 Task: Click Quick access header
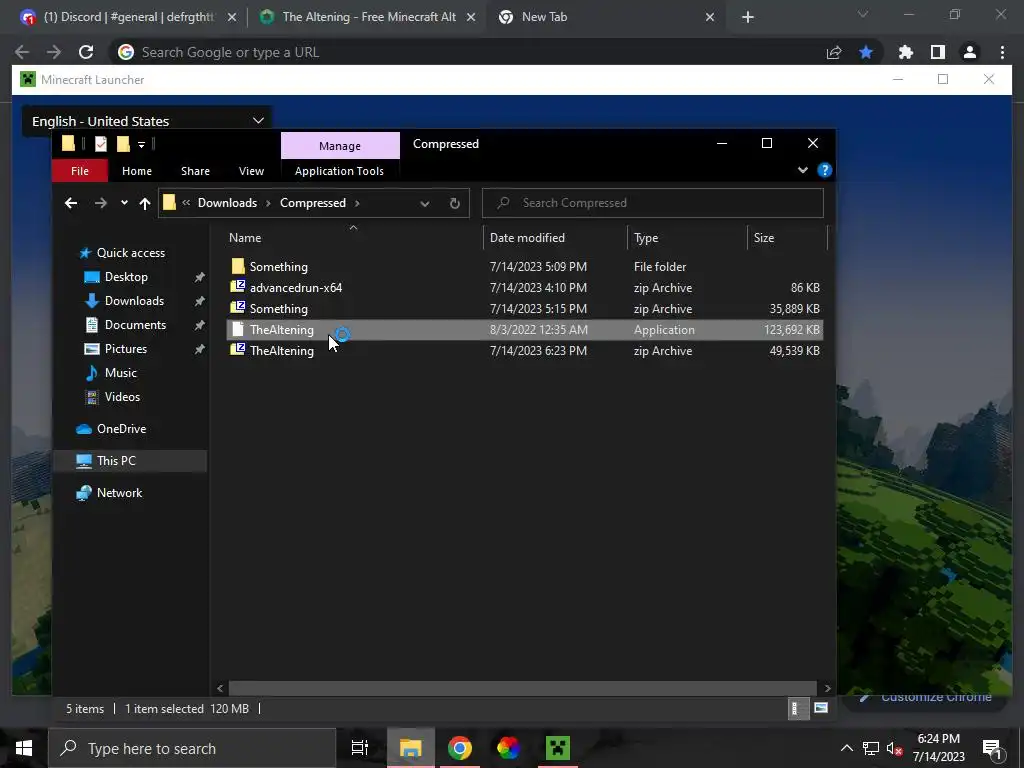(130, 253)
